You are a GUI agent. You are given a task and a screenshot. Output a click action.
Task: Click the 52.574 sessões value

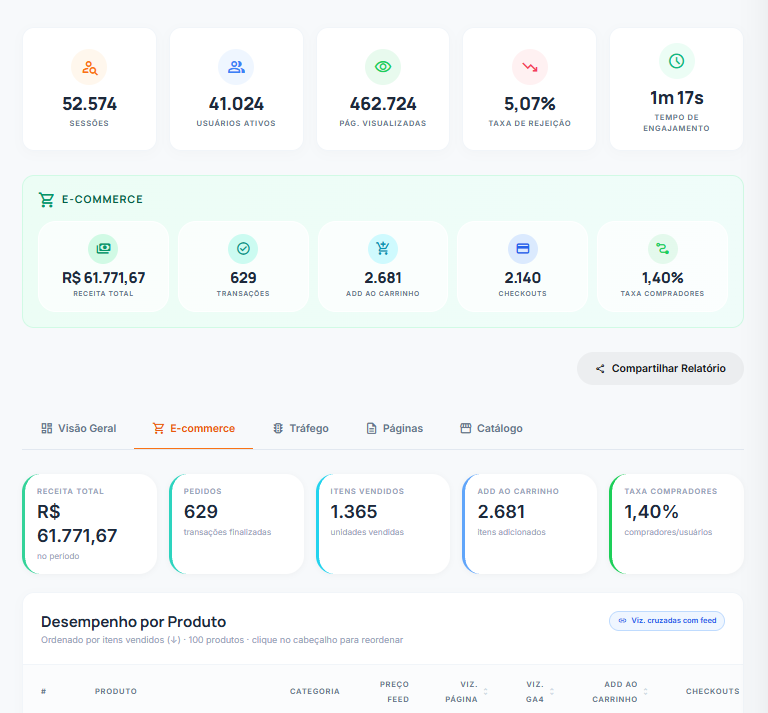[89, 104]
